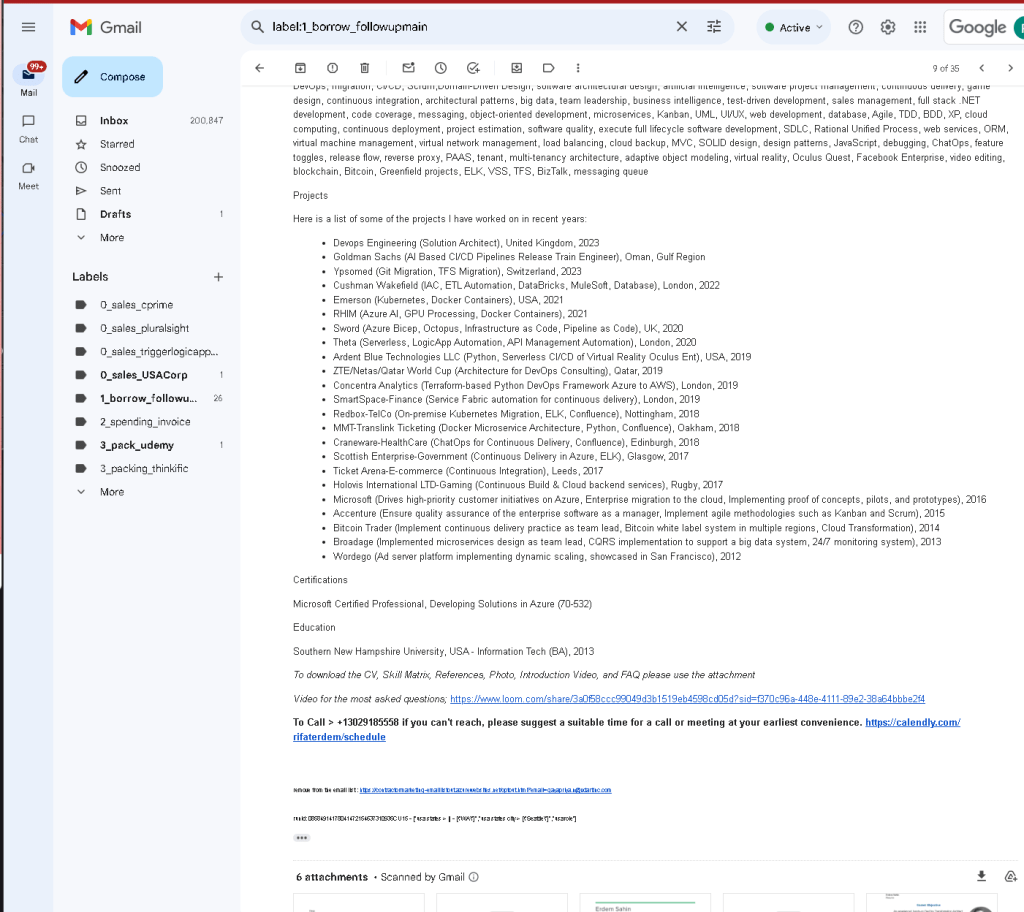Show search options filter icon
Image resolution: width=1024 pixels, height=912 pixels.
pyautogui.click(x=714, y=27)
